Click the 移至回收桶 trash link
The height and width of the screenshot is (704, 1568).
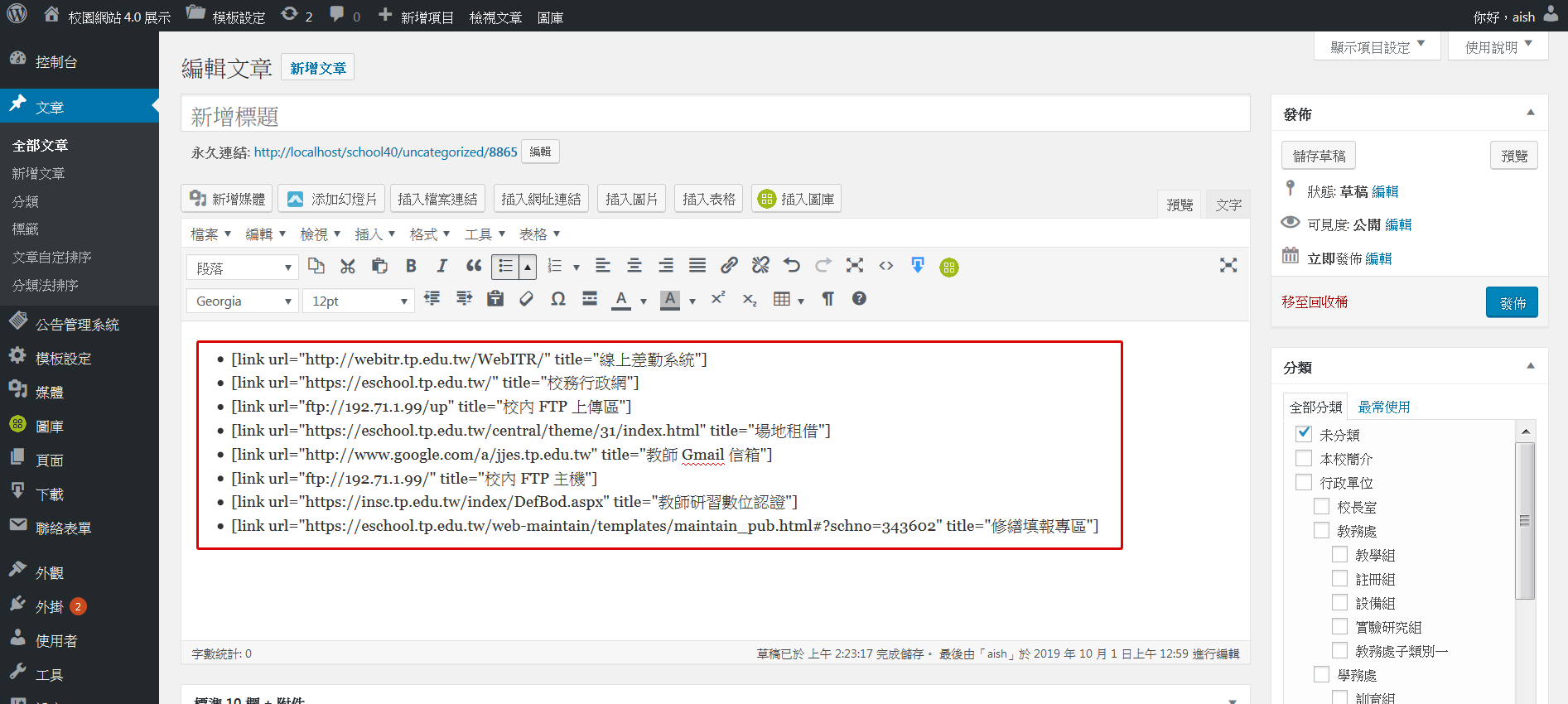point(1315,302)
